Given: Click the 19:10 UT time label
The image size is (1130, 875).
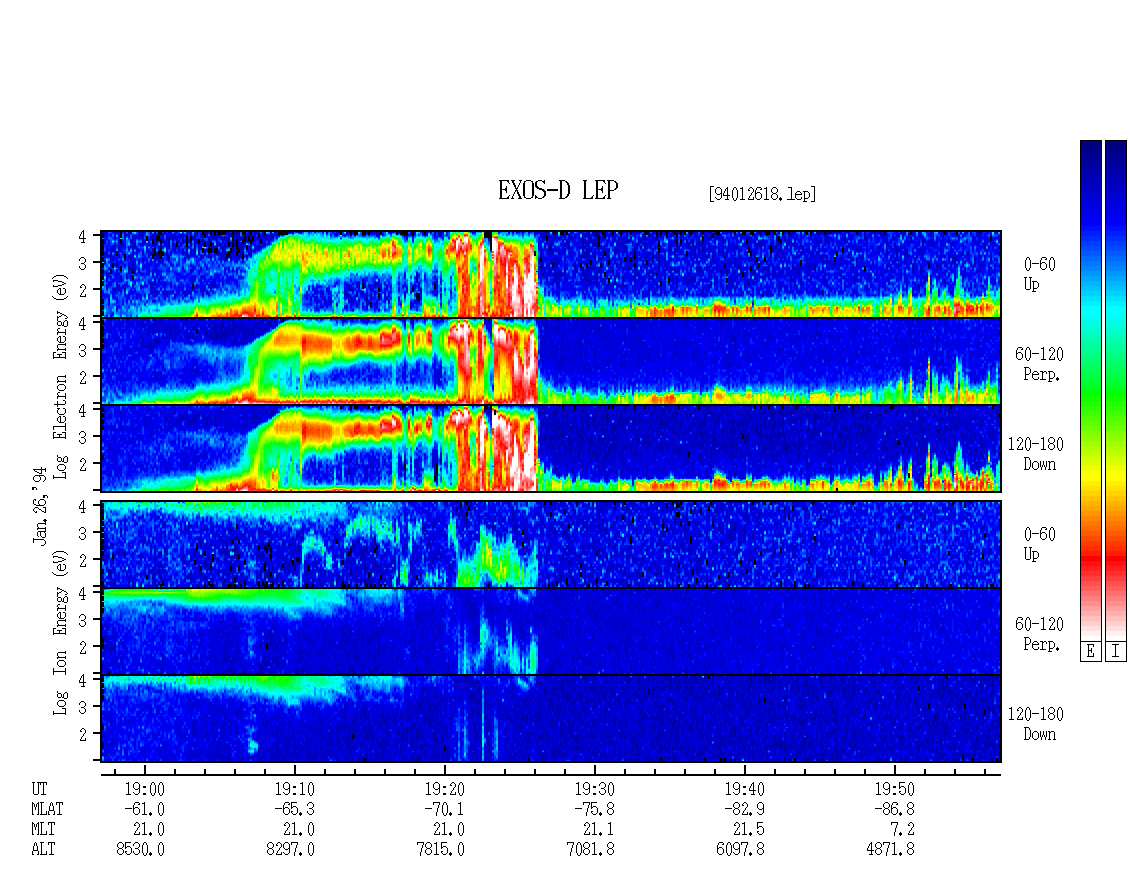Looking at the screenshot, I should point(294,789).
